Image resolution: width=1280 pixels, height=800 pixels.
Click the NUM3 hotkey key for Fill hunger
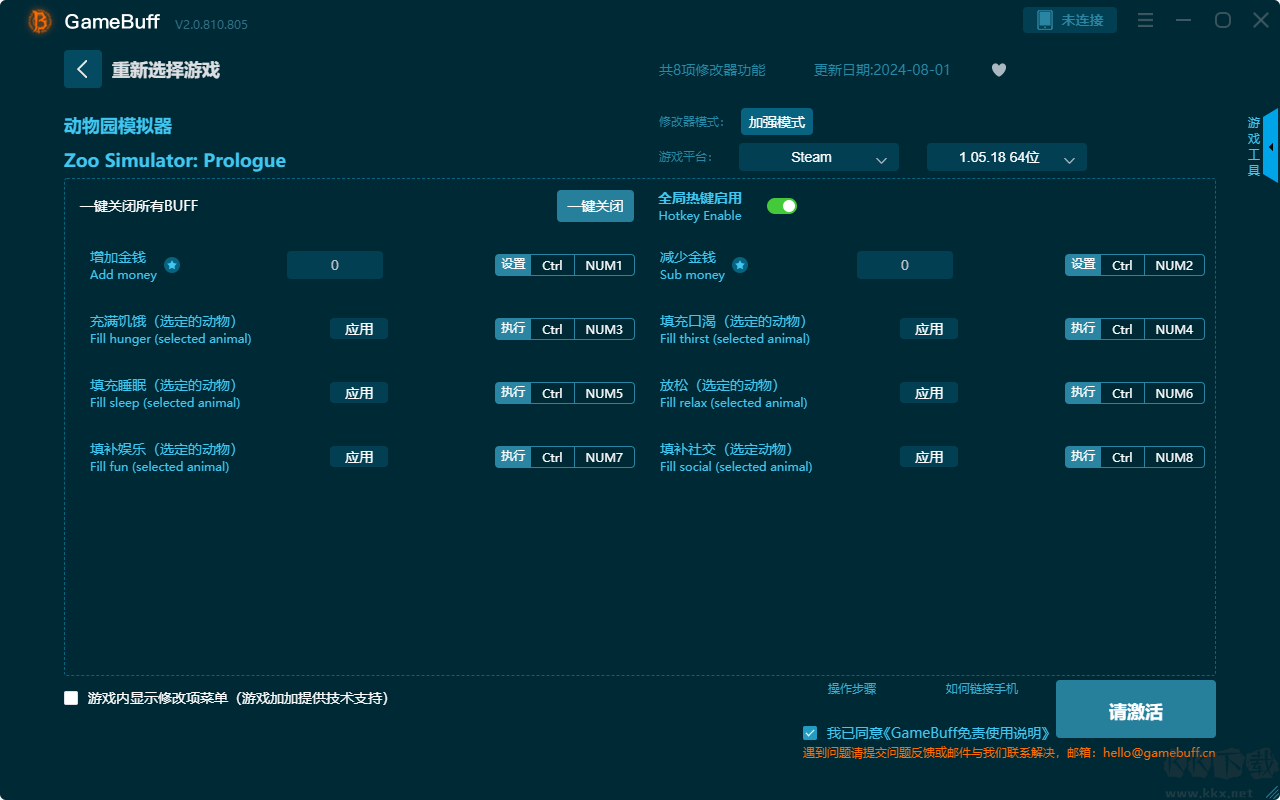[x=604, y=329]
